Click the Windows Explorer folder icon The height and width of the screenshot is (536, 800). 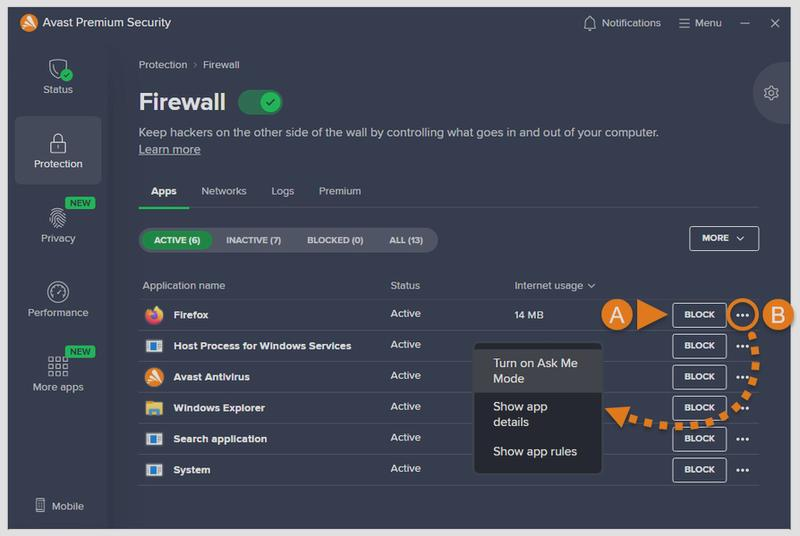coord(154,408)
